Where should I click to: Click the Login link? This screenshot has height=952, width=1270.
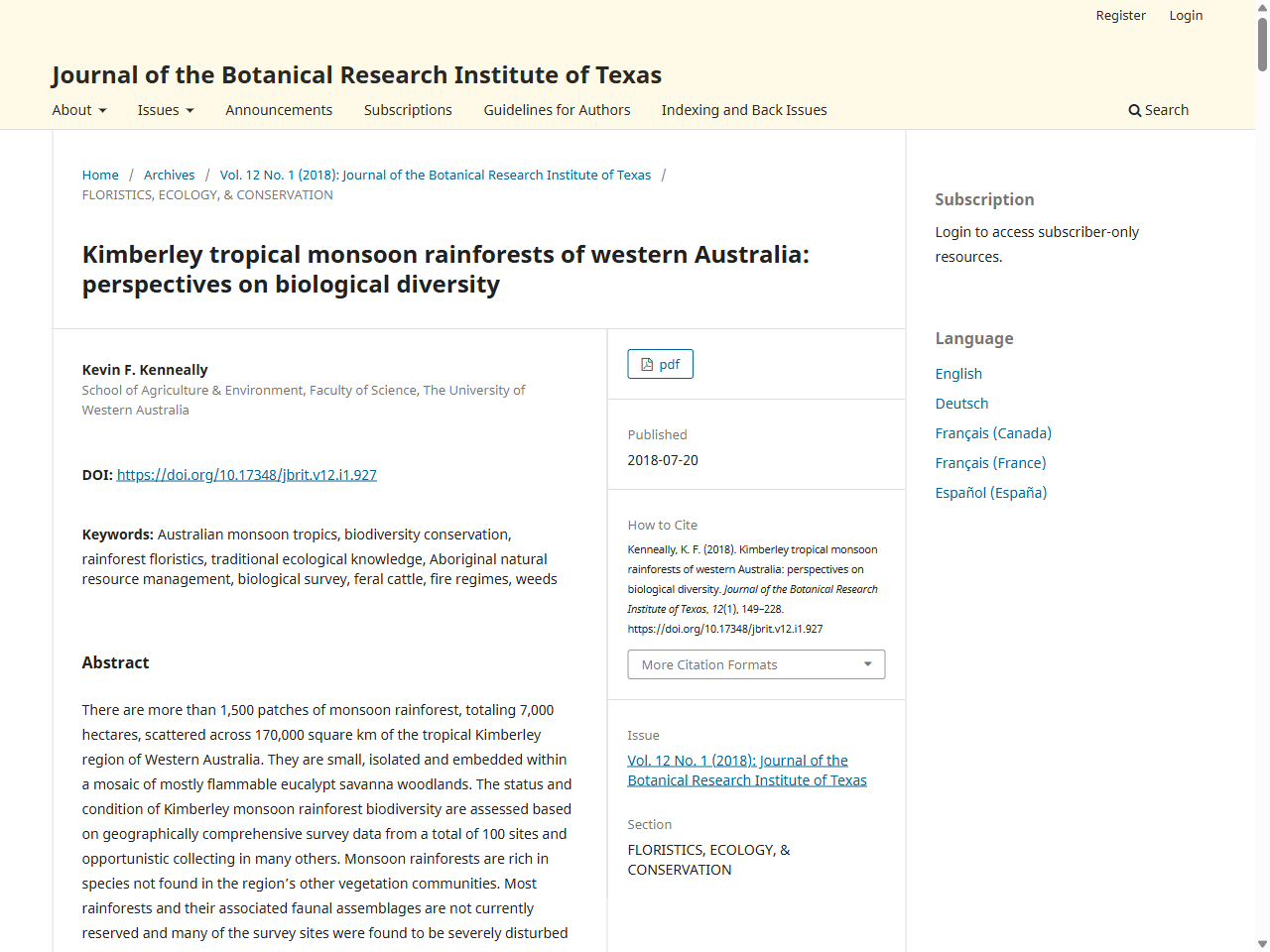click(x=1186, y=15)
